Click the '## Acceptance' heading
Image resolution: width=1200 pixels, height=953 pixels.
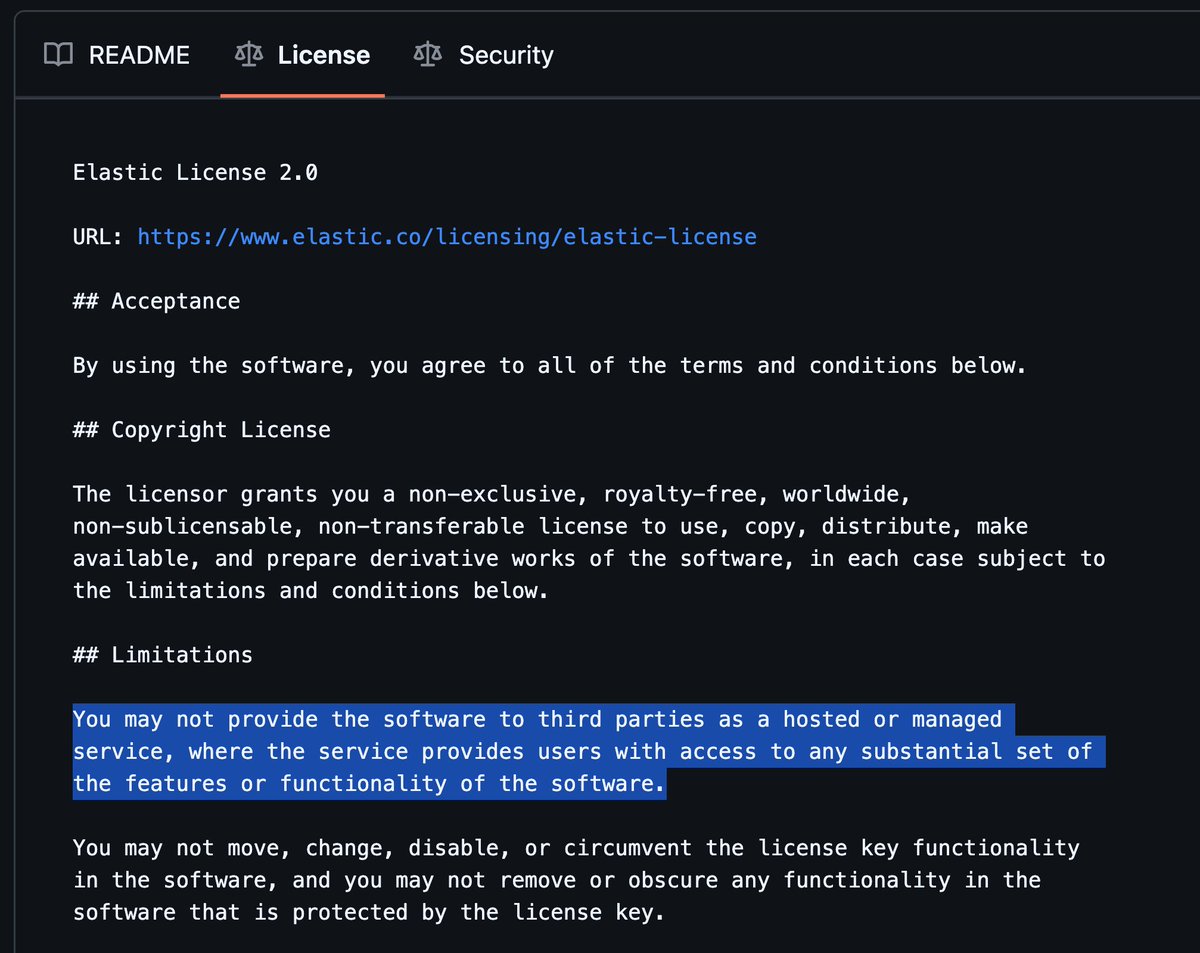[x=156, y=301]
